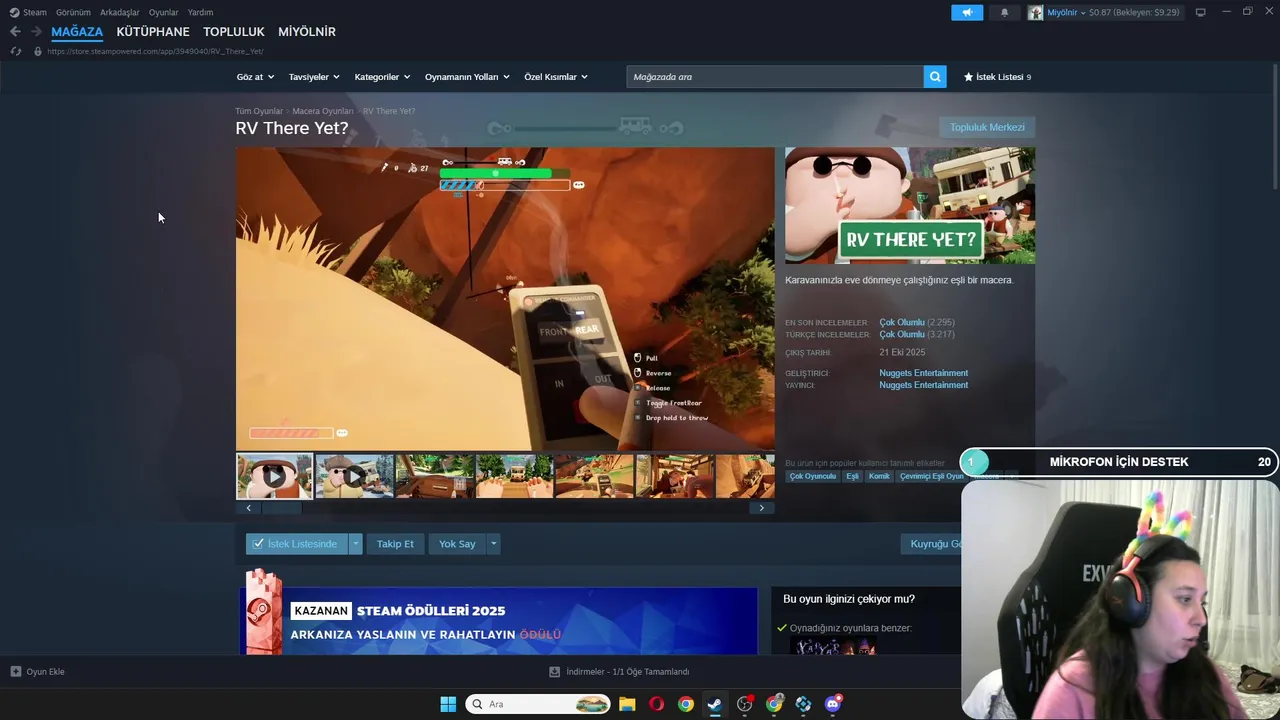Click the Takip Et button

(x=395, y=544)
